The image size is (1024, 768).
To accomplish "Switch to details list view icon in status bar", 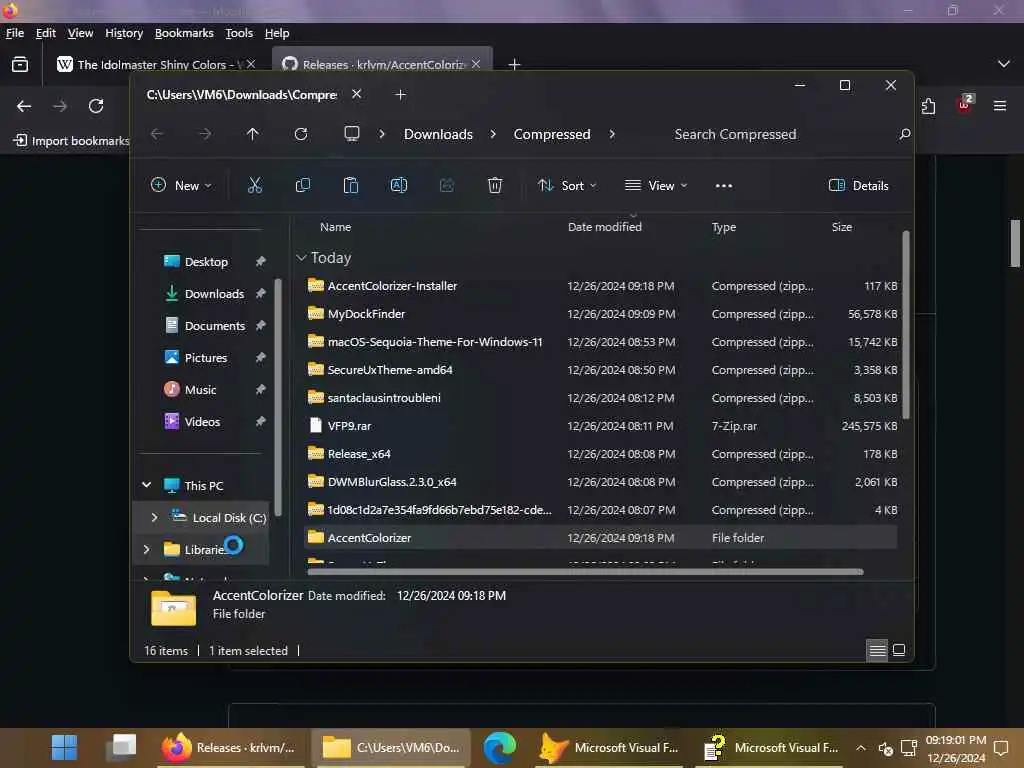I will click(x=877, y=650).
